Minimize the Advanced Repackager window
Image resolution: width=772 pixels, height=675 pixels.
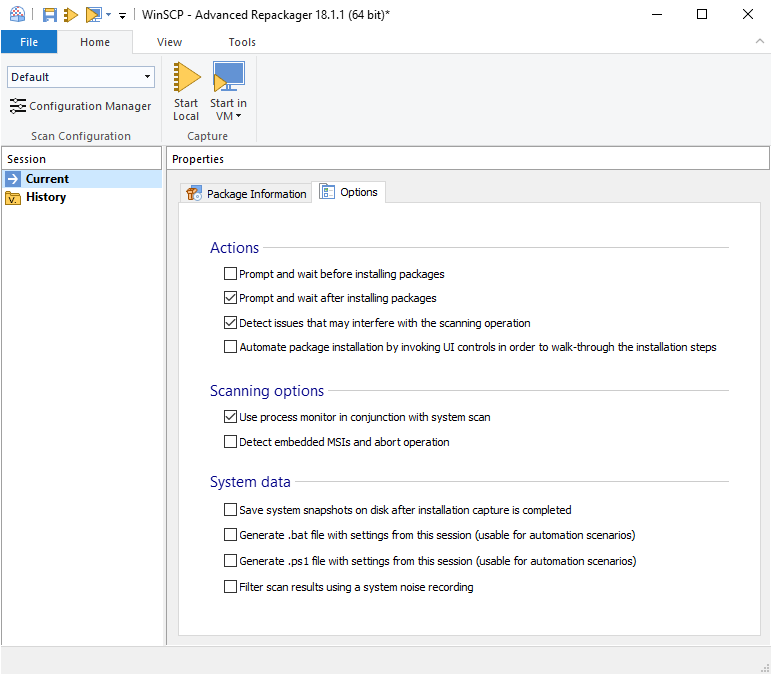(x=657, y=14)
